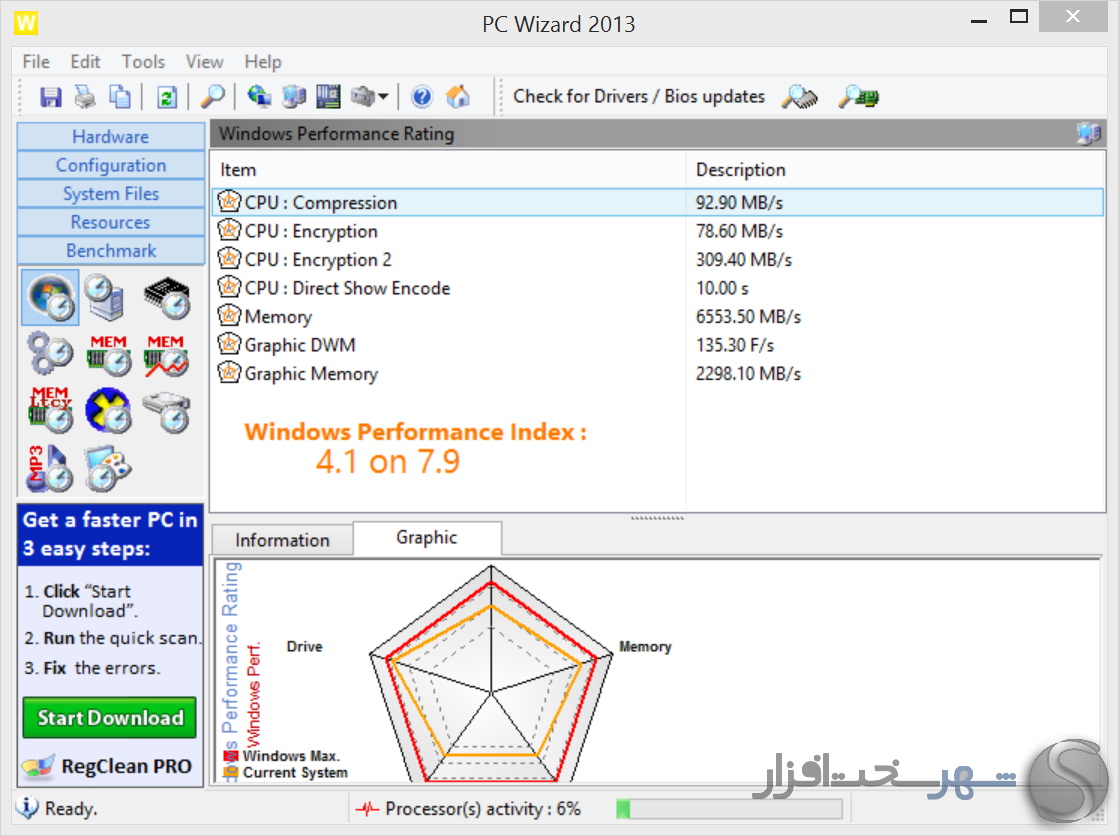Click the yellow W application icon in title bar
The image size is (1119, 836).
pyautogui.click(x=26, y=24)
